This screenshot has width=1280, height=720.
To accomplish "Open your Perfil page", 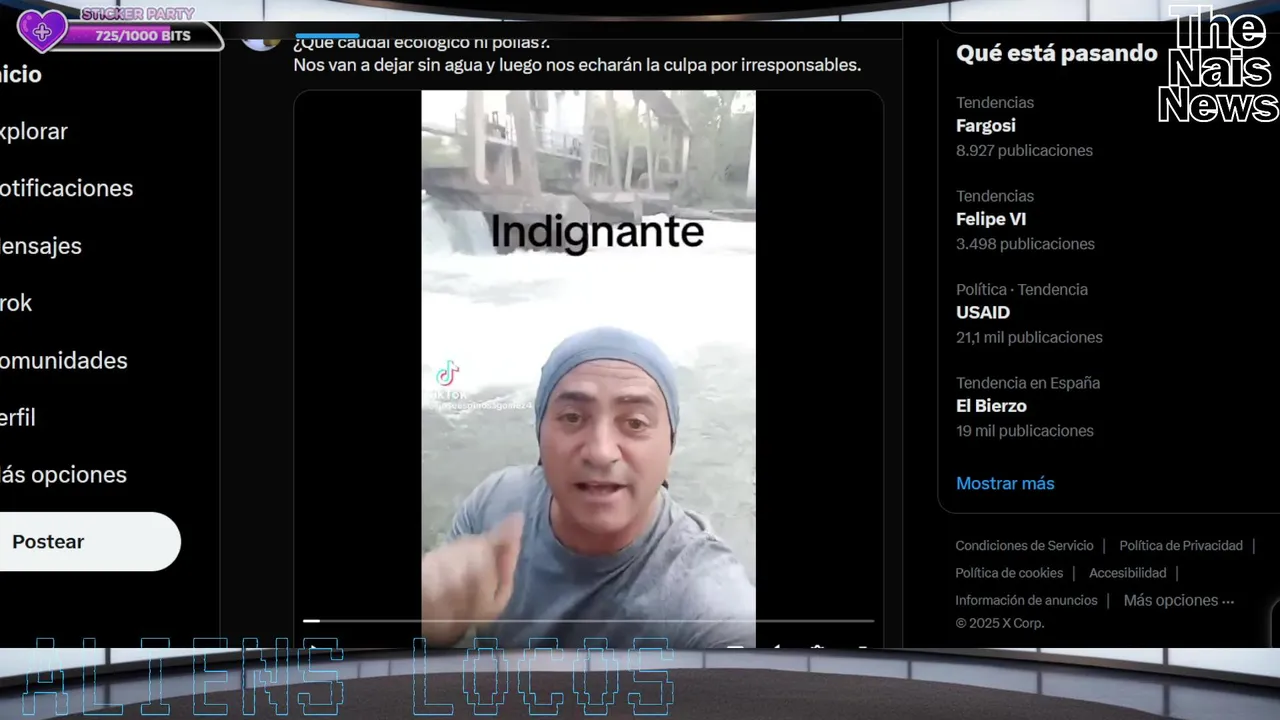I will point(17,418).
